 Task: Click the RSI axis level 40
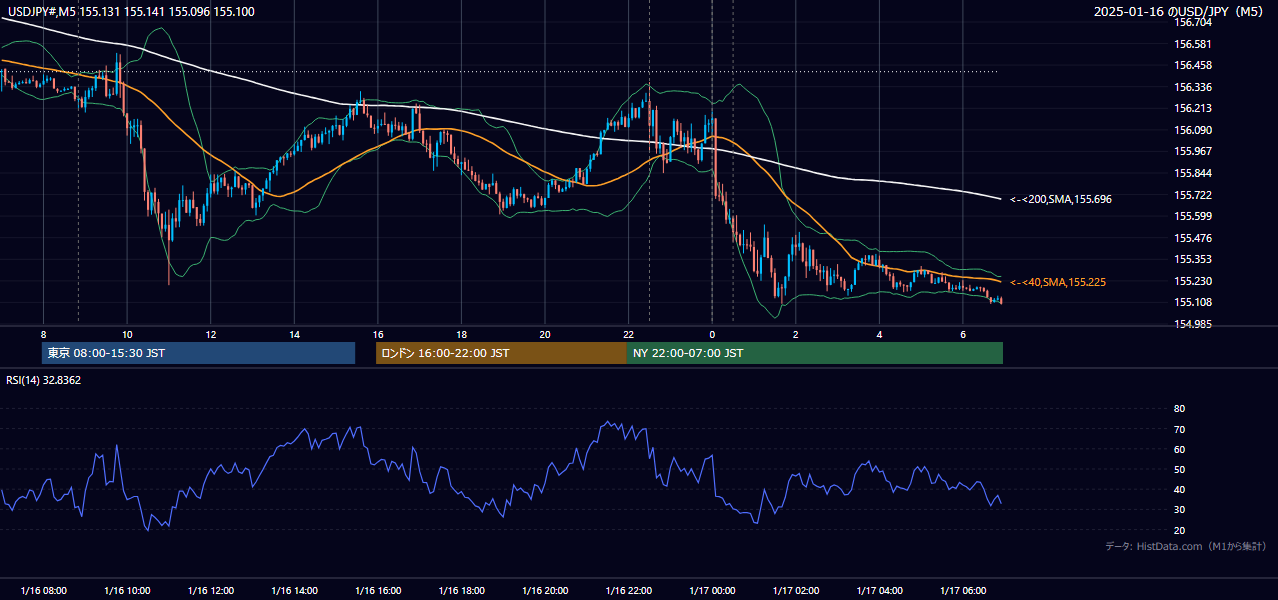(x=1180, y=490)
